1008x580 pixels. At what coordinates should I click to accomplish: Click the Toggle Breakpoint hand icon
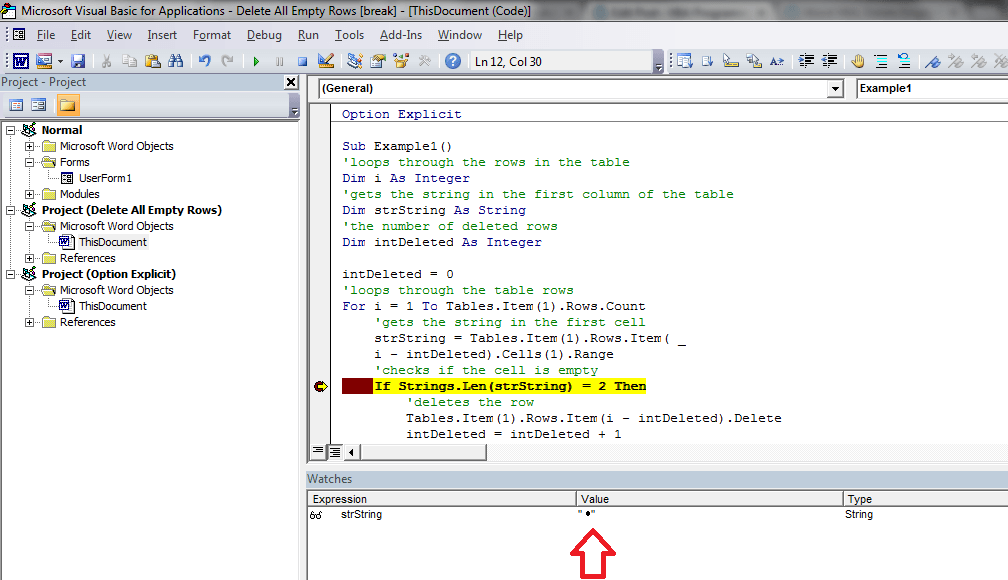tap(858, 61)
